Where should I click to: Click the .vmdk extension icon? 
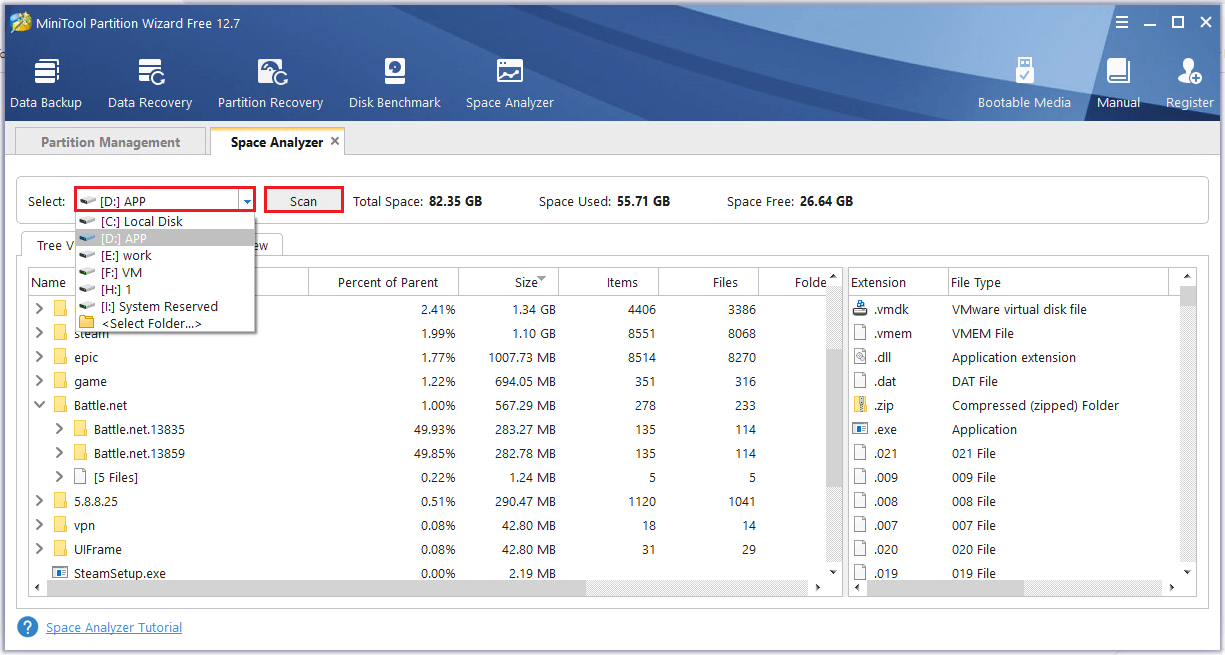pyautogui.click(x=860, y=309)
